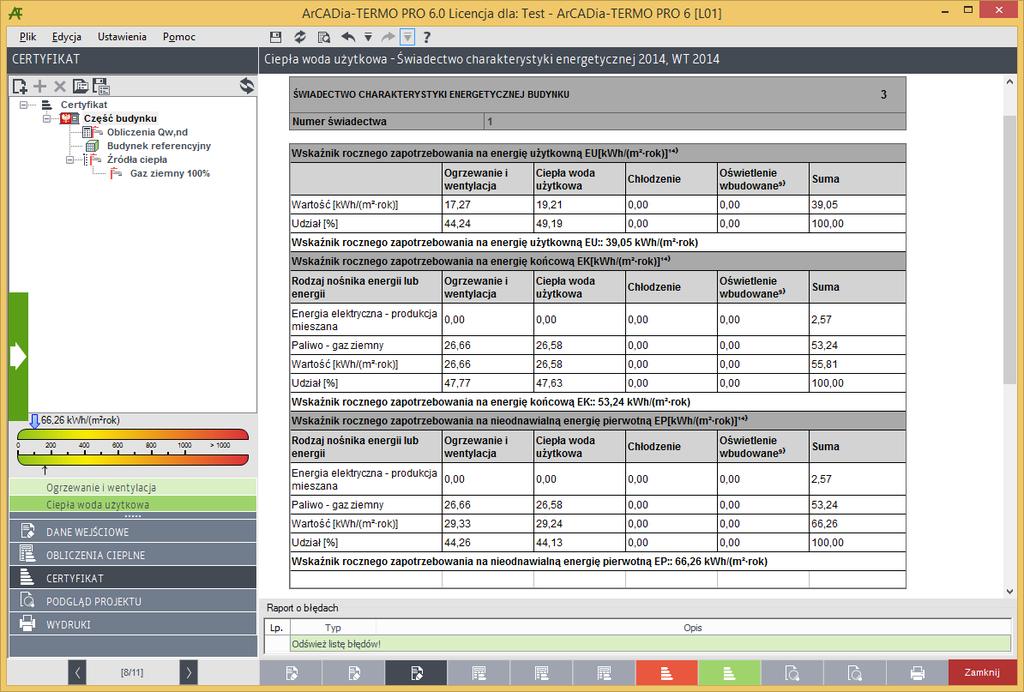Open OBLICZENIA CIEPLNE section

coord(133,554)
